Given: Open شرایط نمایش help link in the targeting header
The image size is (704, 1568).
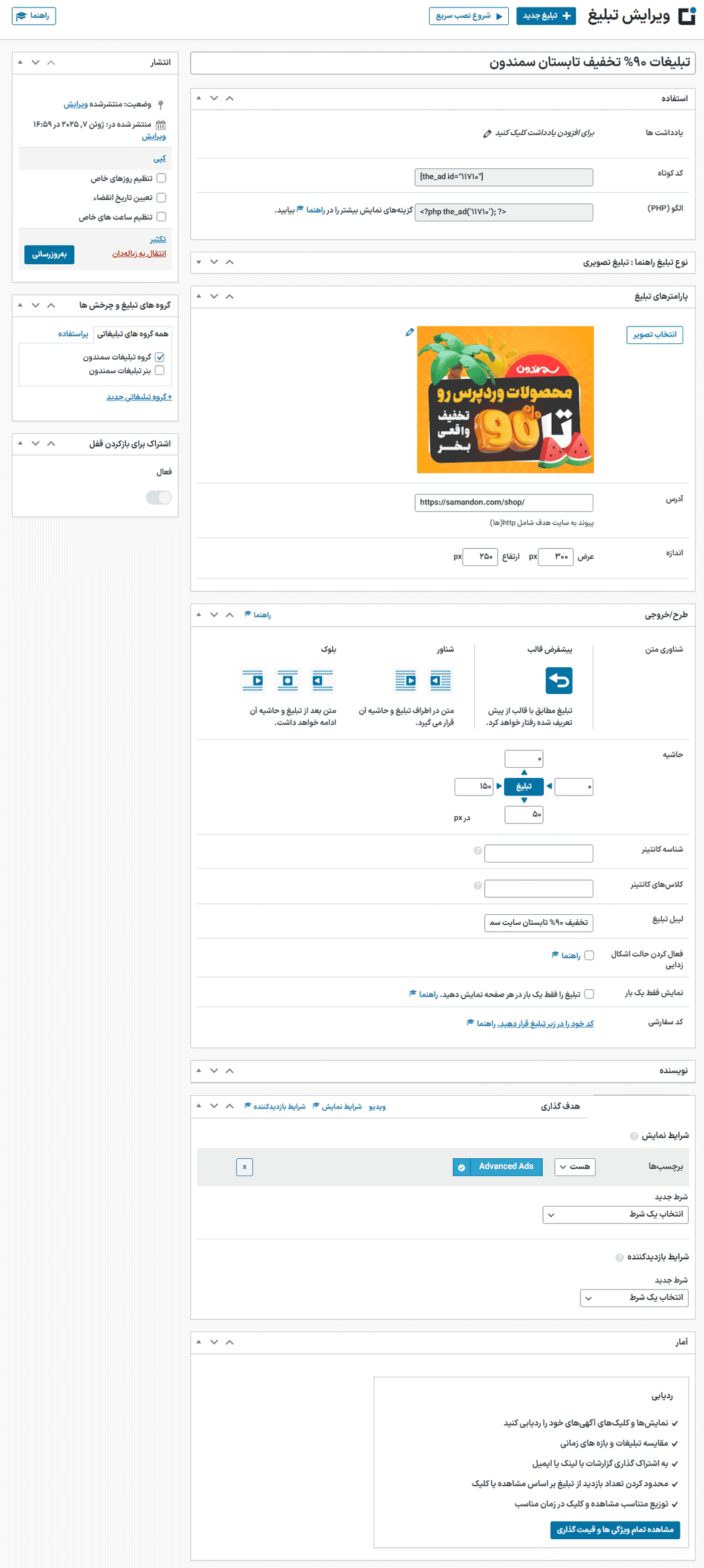Looking at the screenshot, I should click(337, 1107).
